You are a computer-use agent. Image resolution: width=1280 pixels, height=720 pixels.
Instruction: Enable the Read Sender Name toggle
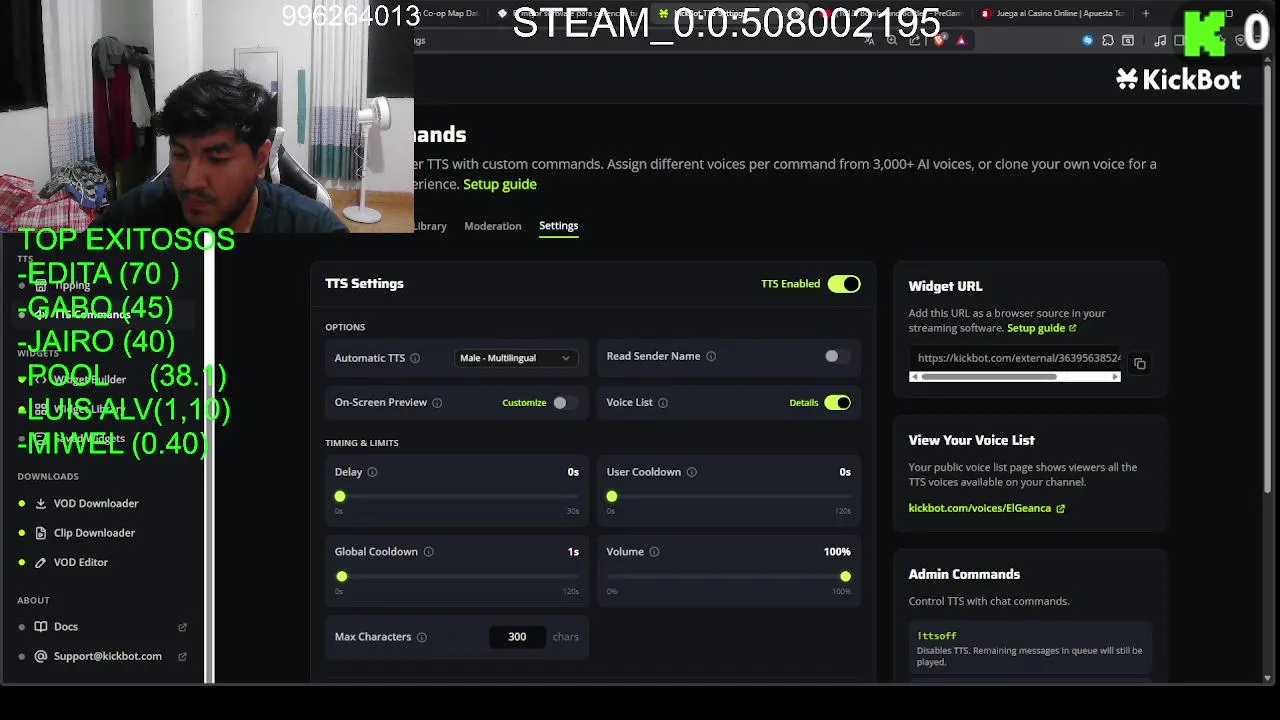pyautogui.click(x=837, y=356)
